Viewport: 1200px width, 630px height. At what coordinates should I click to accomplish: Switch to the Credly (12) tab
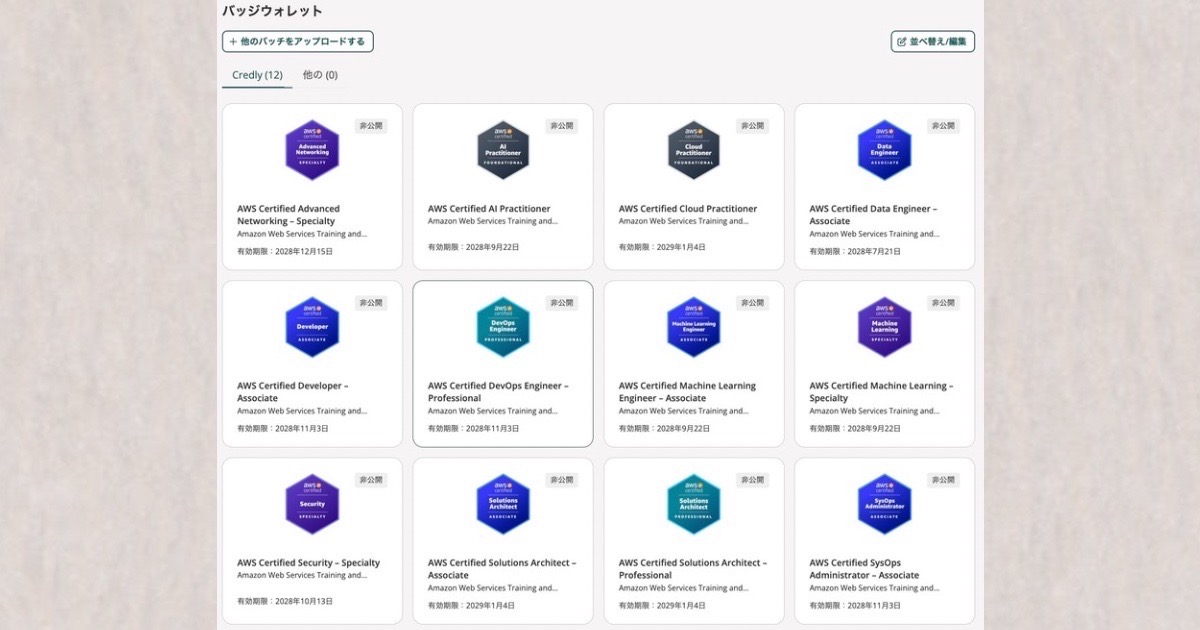257,75
